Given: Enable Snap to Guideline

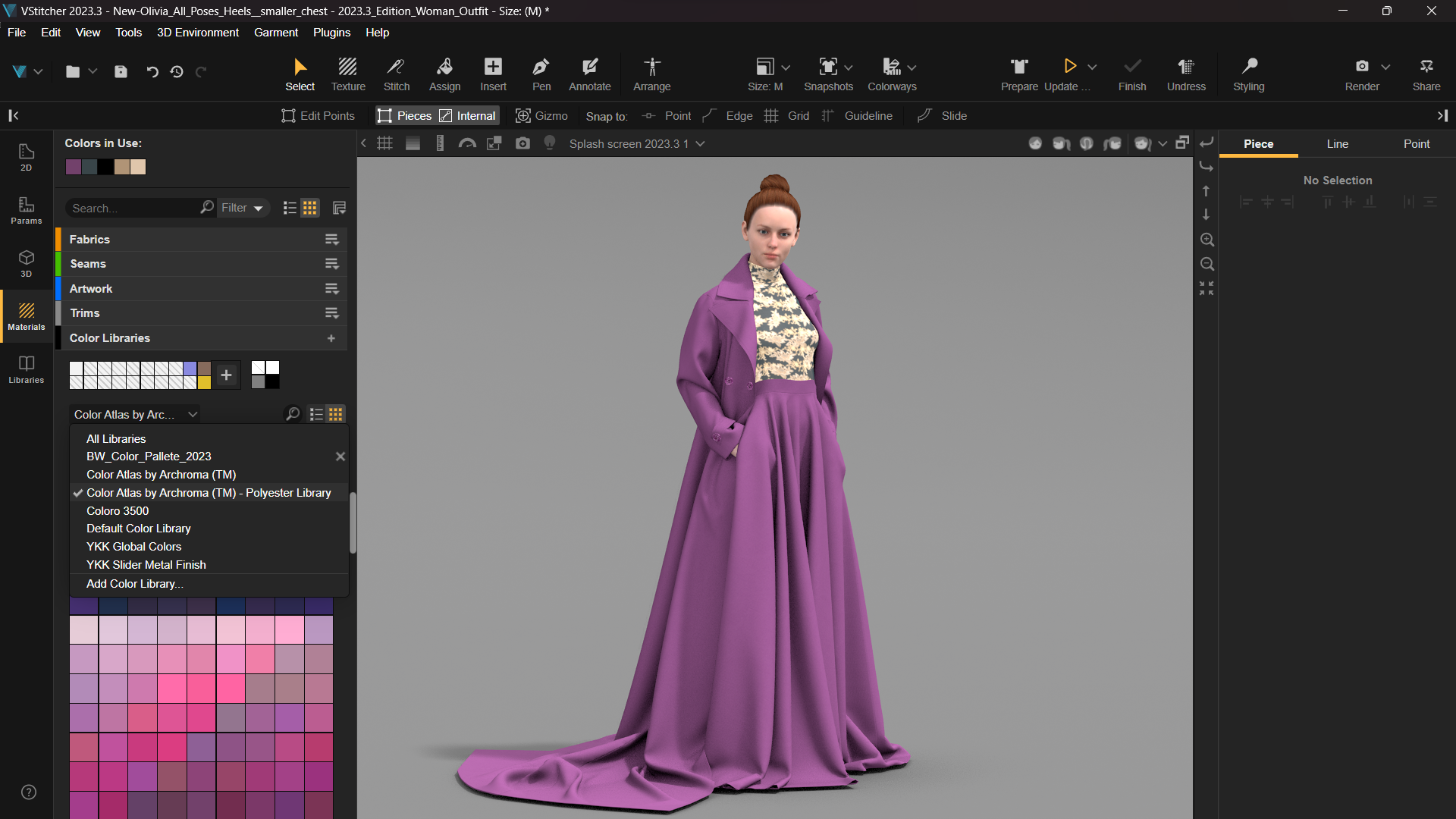Looking at the screenshot, I should [858, 116].
